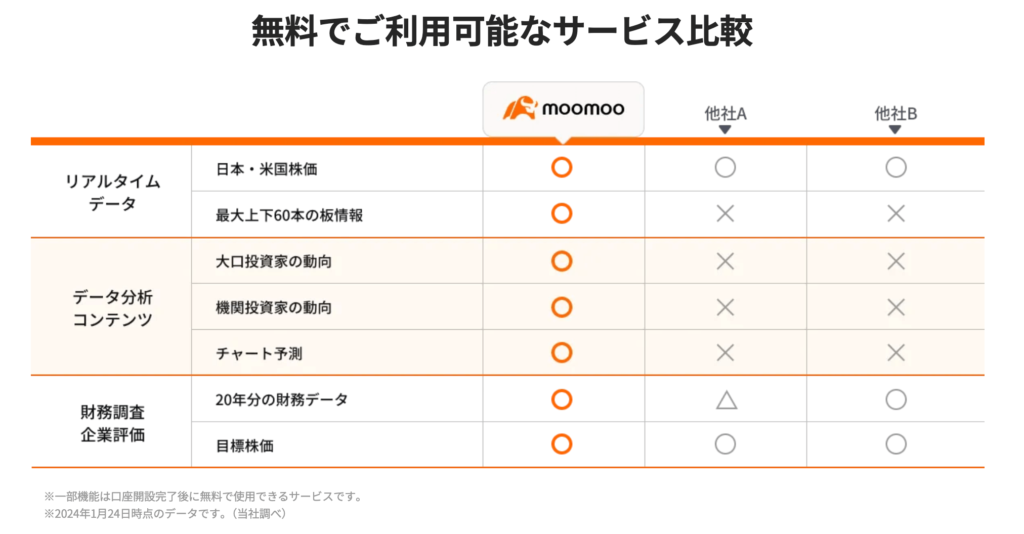Click 他社B circle for 20年分の財務データ
This screenshot has width=1024, height=534.
tap(896, 400)
